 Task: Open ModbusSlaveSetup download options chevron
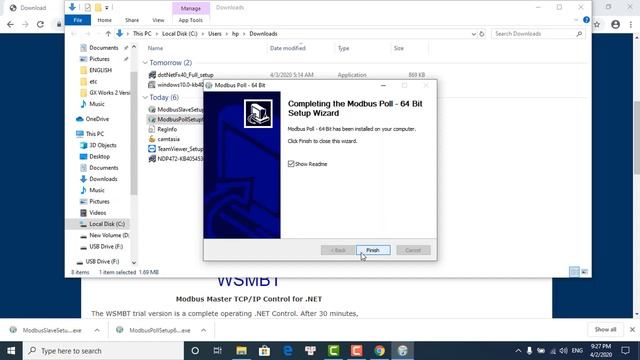pyautogui.click(x=97, y=330)
